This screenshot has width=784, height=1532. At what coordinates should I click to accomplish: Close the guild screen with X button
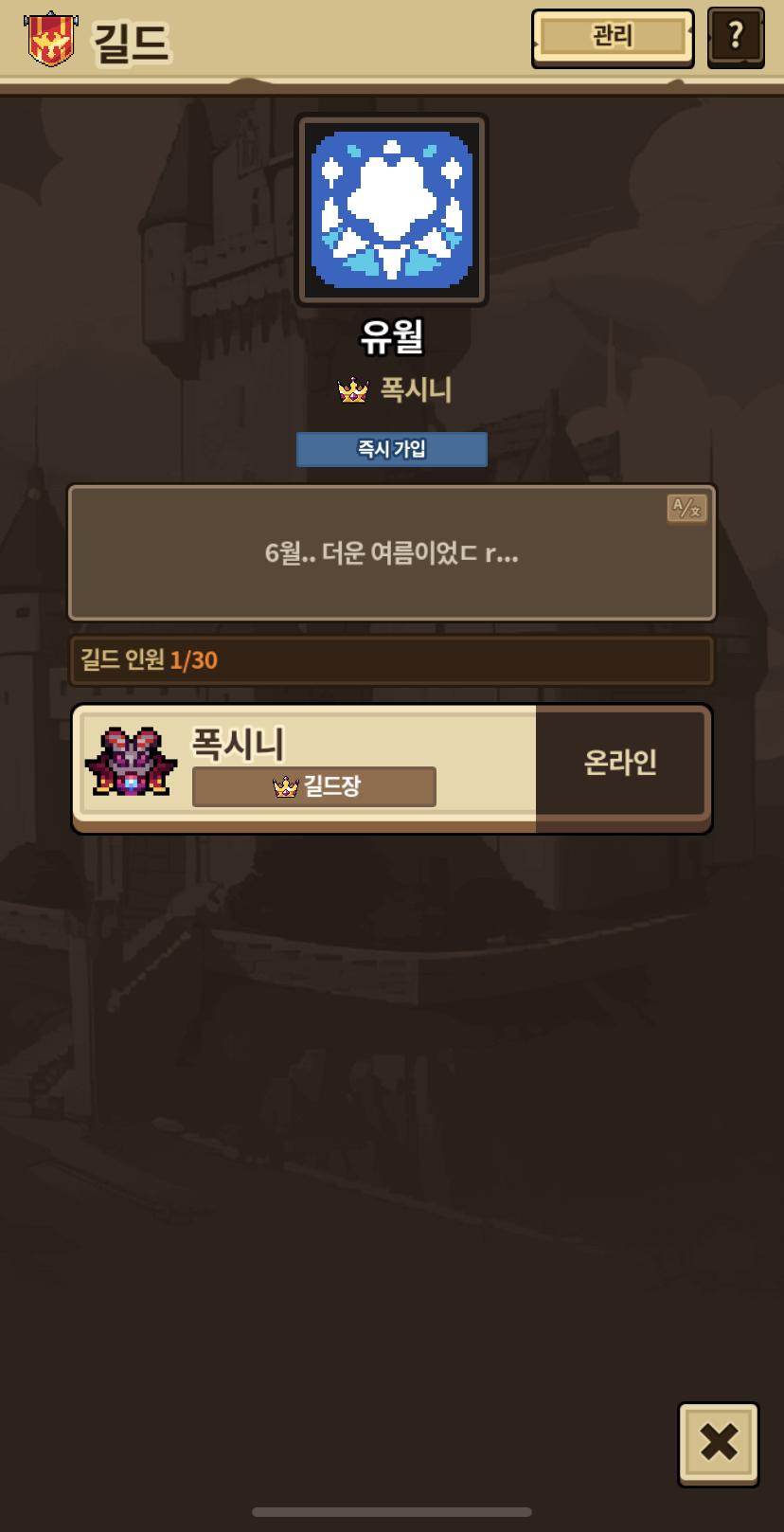(x=719, y=1444)
